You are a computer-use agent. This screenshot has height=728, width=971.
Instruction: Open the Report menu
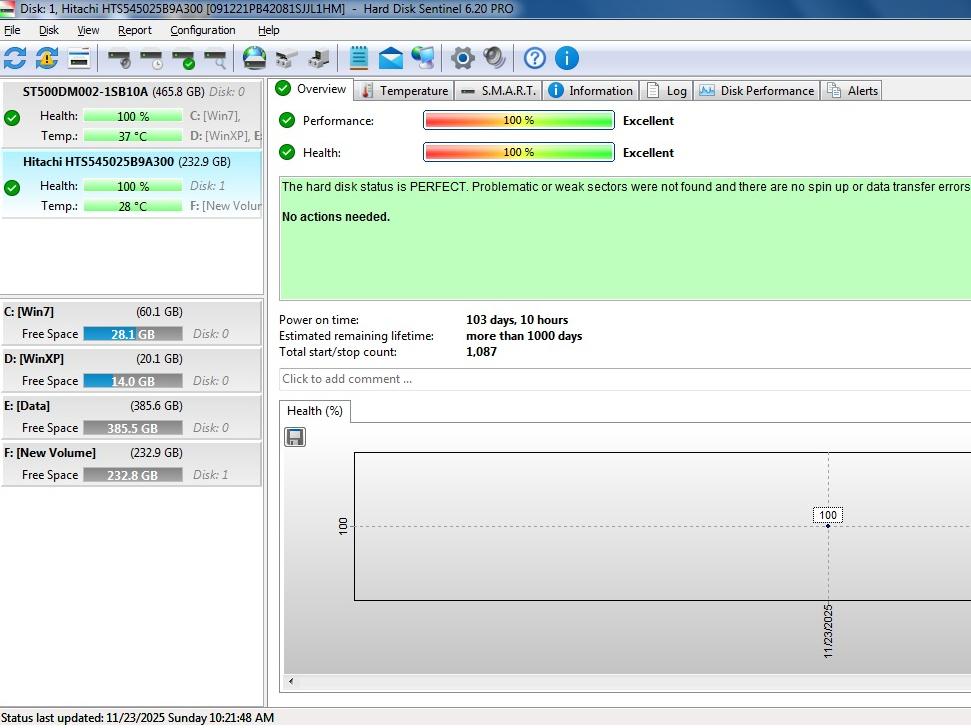point(135,30)
